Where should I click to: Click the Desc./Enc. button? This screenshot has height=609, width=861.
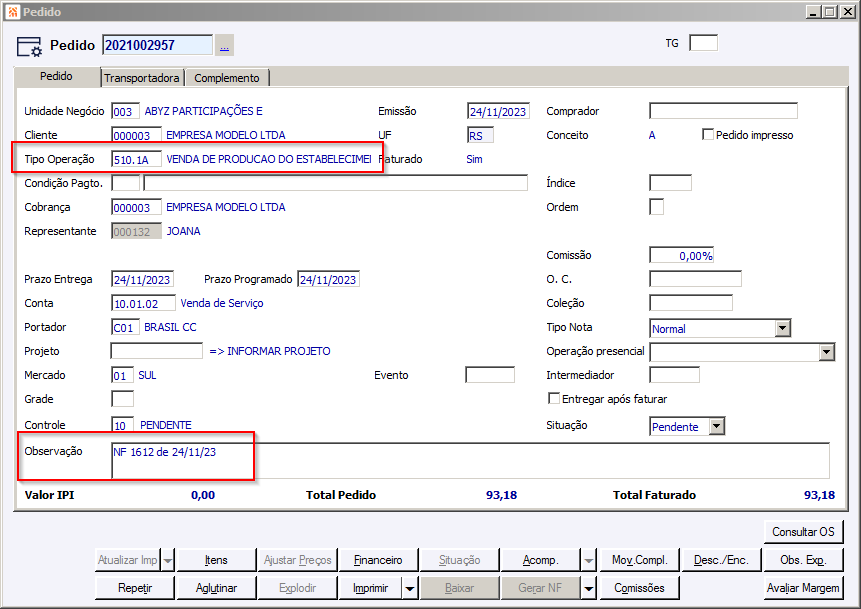[x=721, y=560]
